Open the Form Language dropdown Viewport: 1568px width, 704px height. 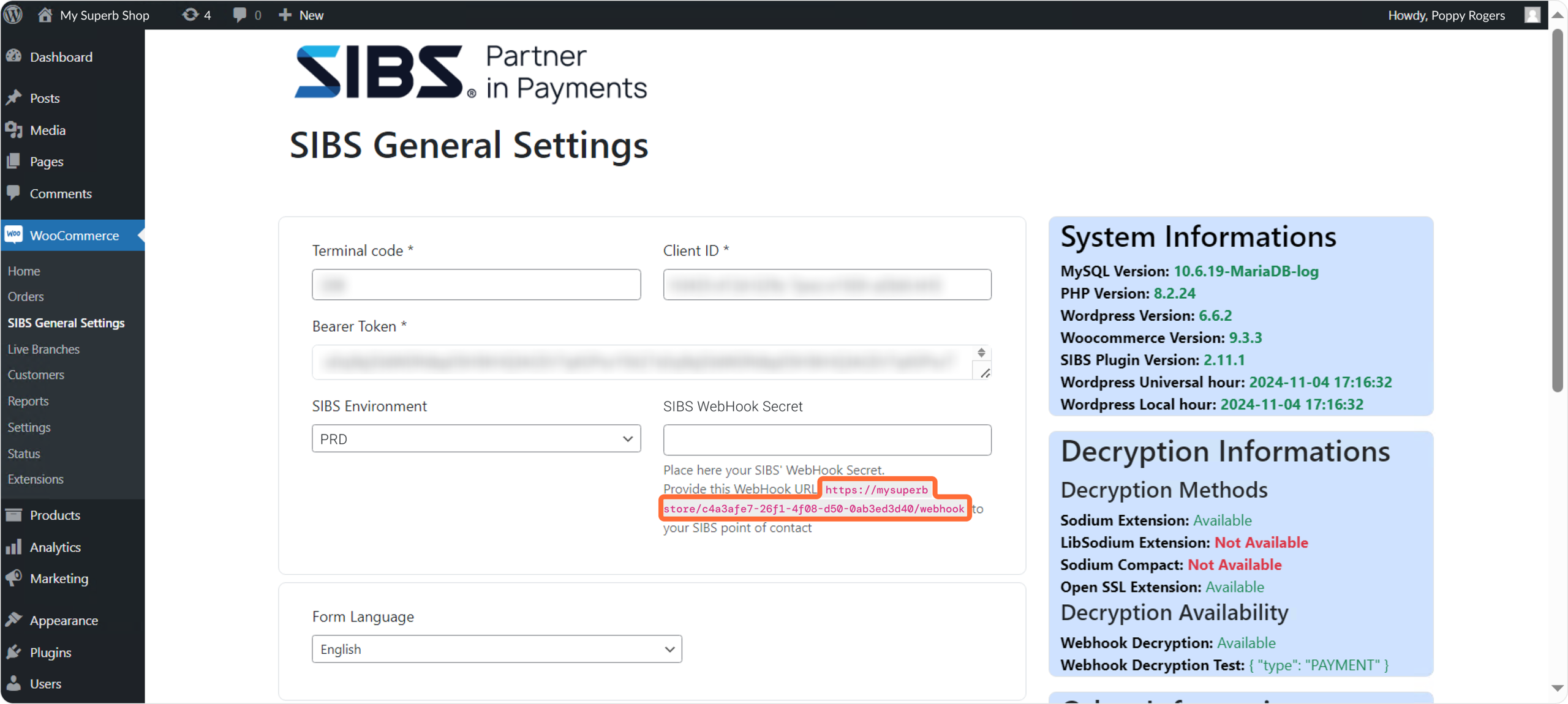tap(496, 649)
